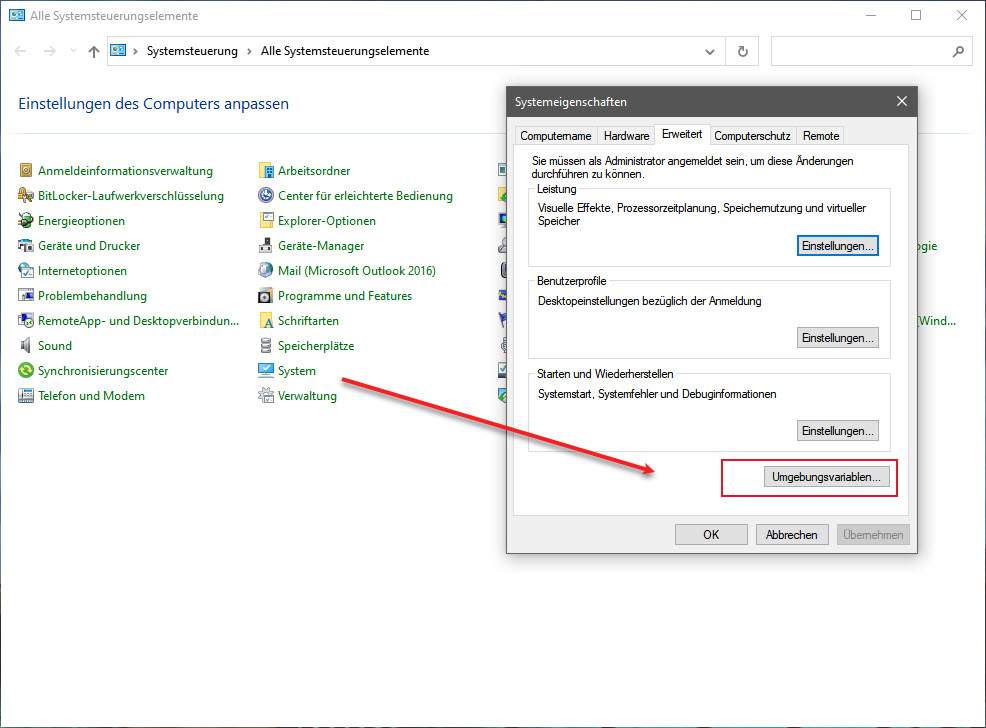Open Leistung Einstellungen button
This screenshot has height=728, width=986.
click(x=838, y=246)
